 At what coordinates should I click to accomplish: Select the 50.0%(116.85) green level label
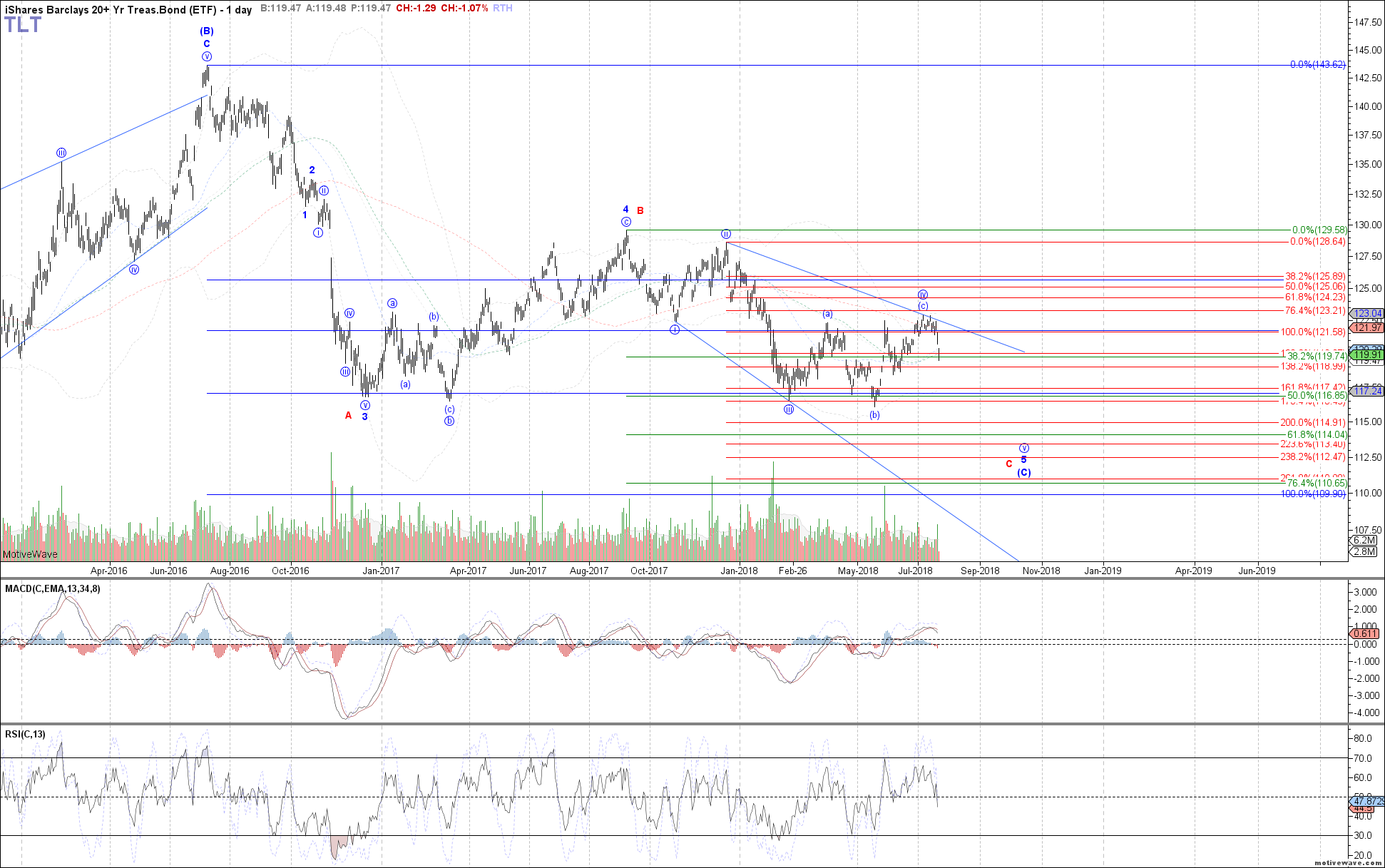(x=1317, y=396)
